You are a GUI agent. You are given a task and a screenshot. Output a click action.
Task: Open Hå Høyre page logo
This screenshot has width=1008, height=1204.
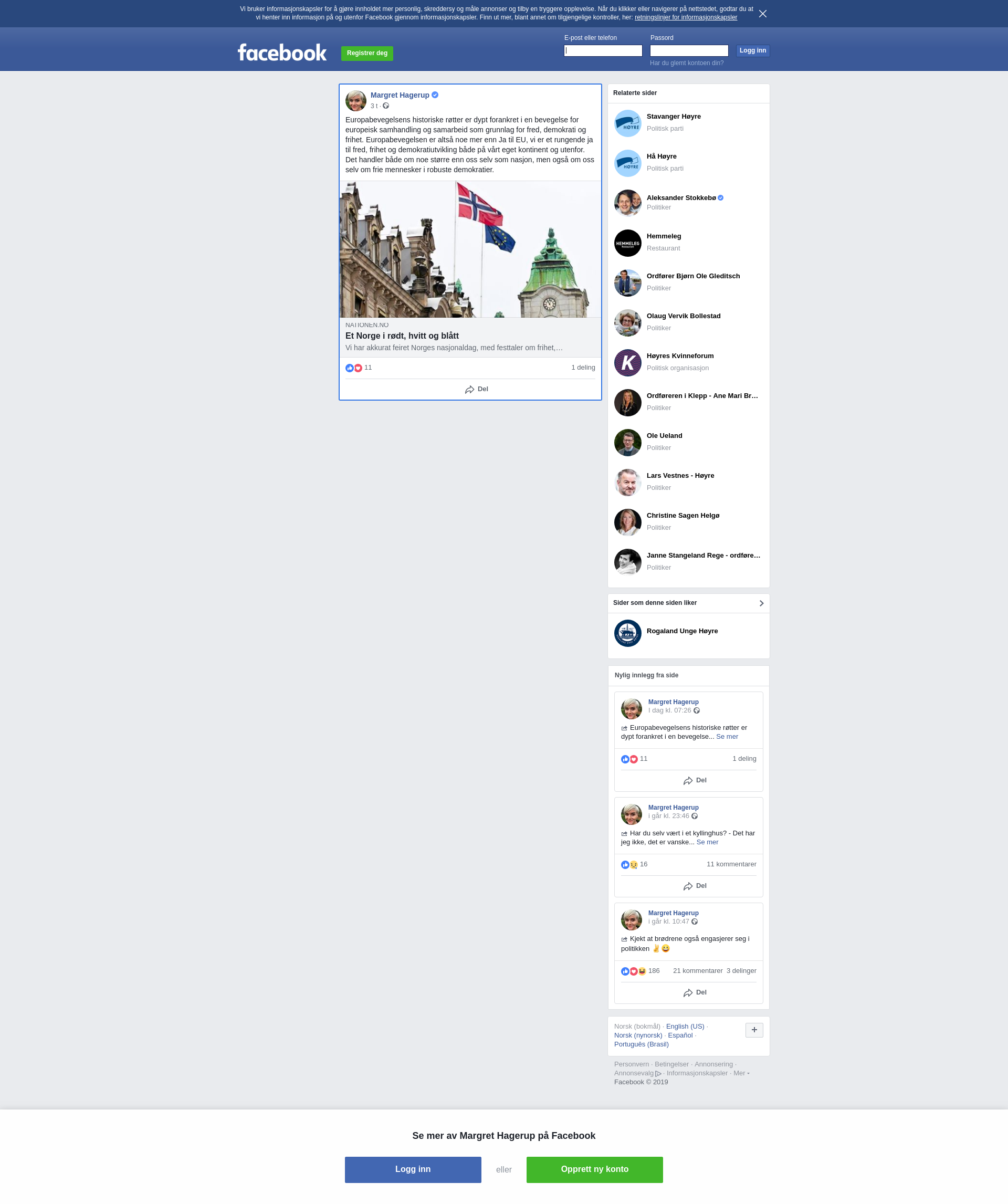(x=628, y=163)
